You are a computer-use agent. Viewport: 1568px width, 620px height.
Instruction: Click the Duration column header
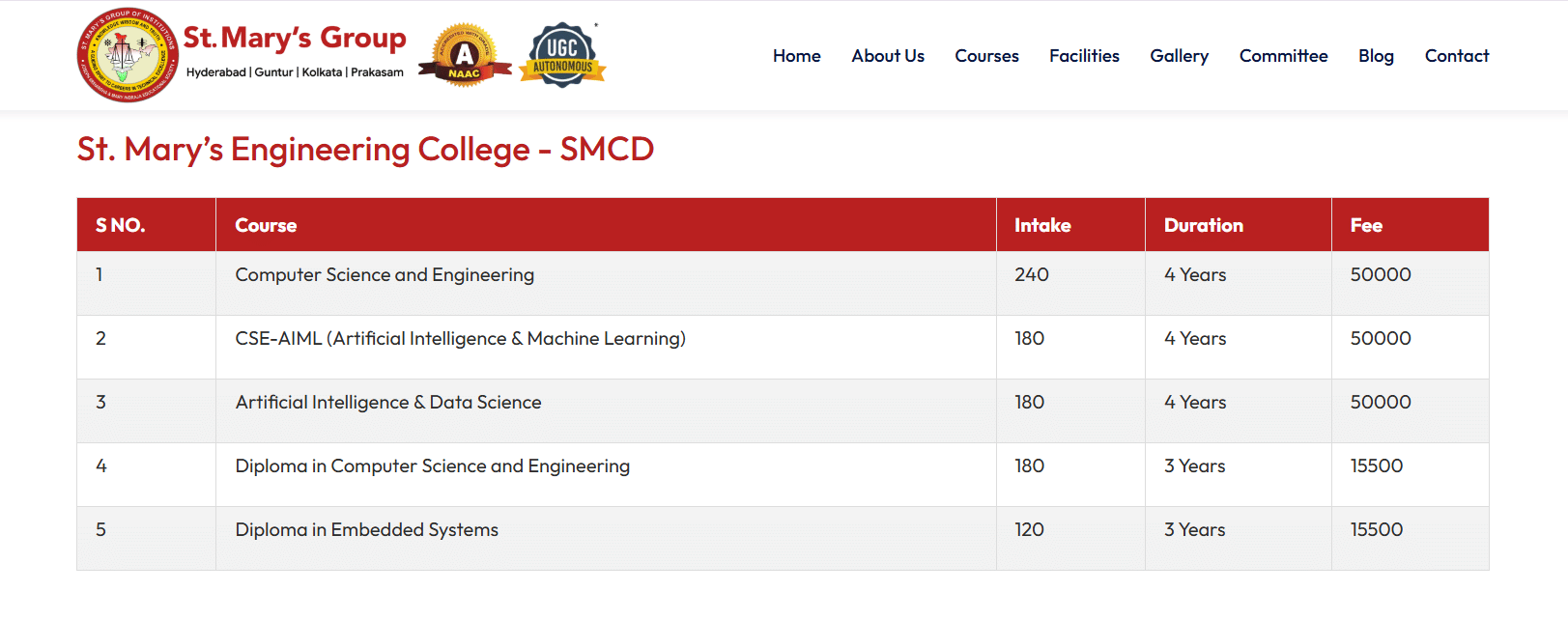[x=1203, y=225]
